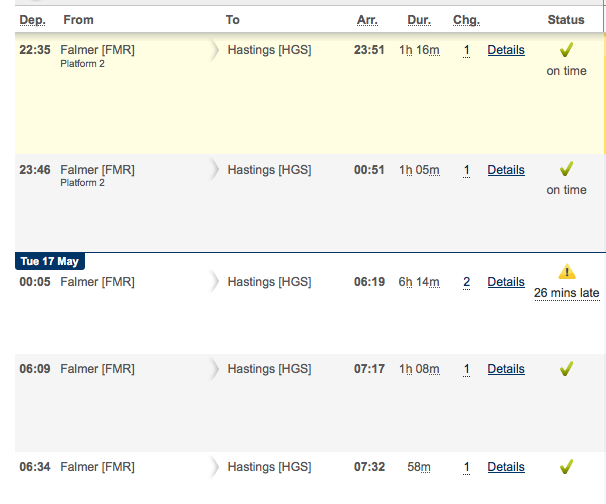Click the Dep. column header

(x=32, y=20)
